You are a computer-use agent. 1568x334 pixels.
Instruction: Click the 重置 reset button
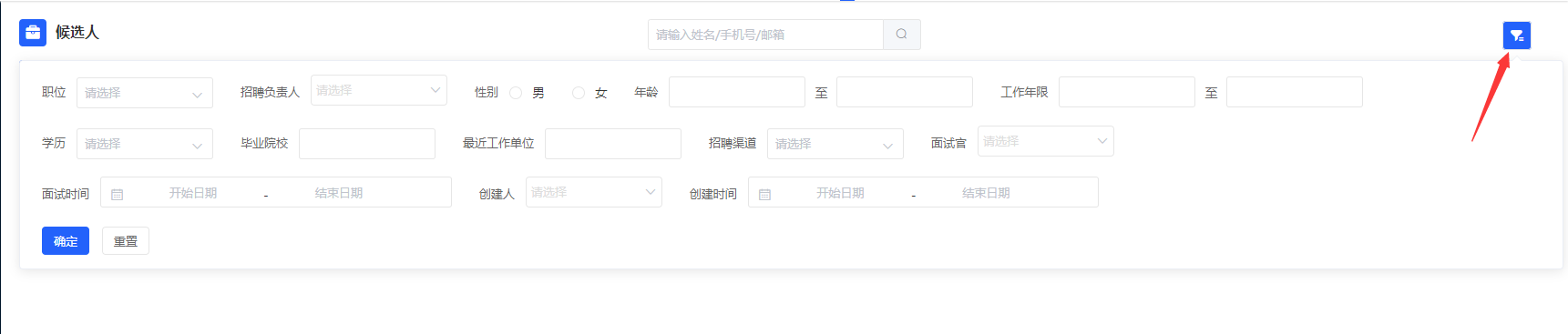coord(126,241)
